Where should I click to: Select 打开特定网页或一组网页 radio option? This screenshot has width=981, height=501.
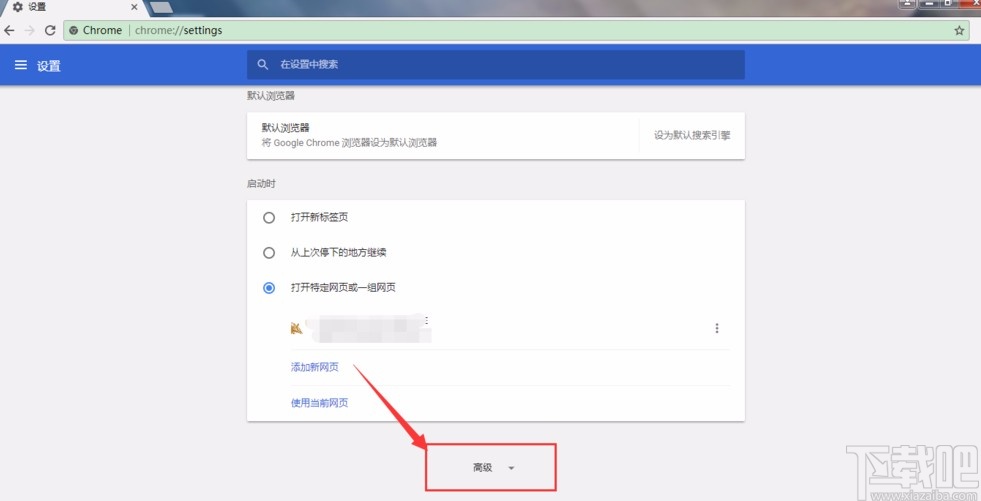pyautogui.click(x=269, y=288)
